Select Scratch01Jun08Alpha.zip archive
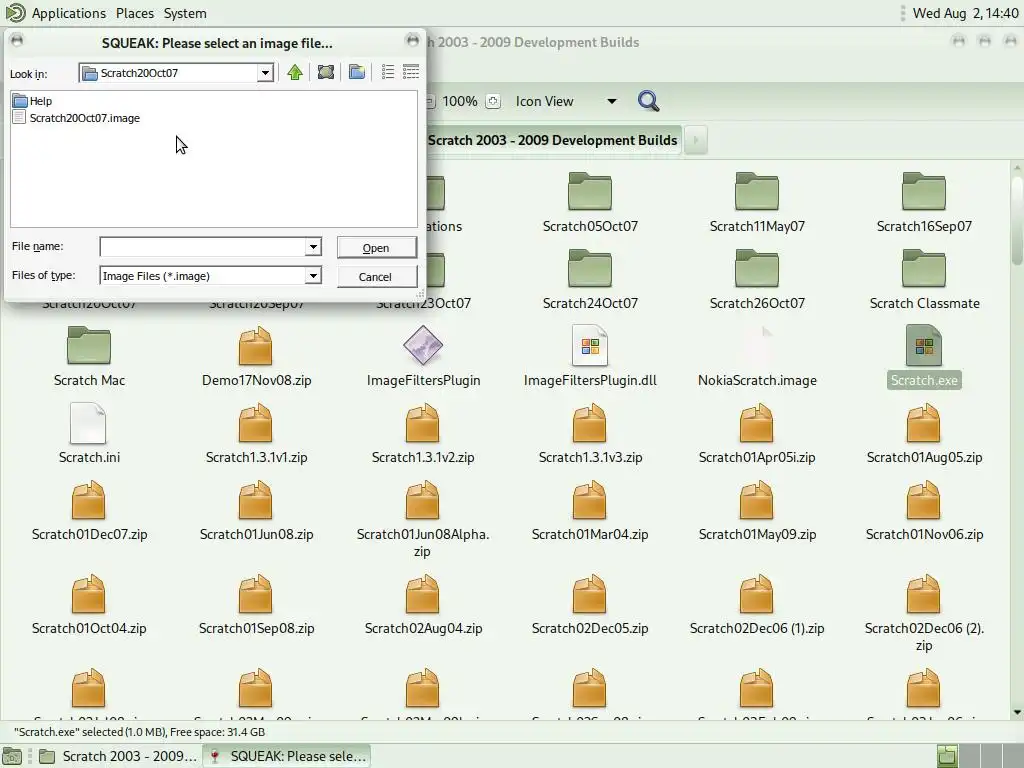1024x768 pixels. click(x=423, y=519)
